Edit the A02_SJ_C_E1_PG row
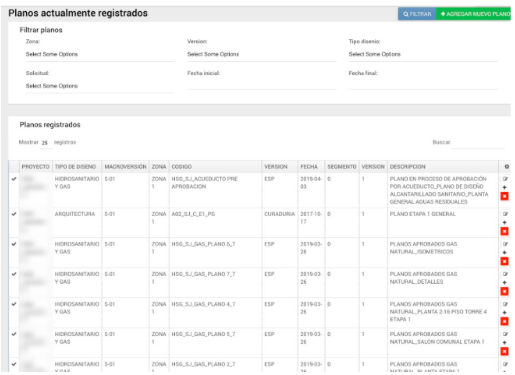 (x=505, y=214)
